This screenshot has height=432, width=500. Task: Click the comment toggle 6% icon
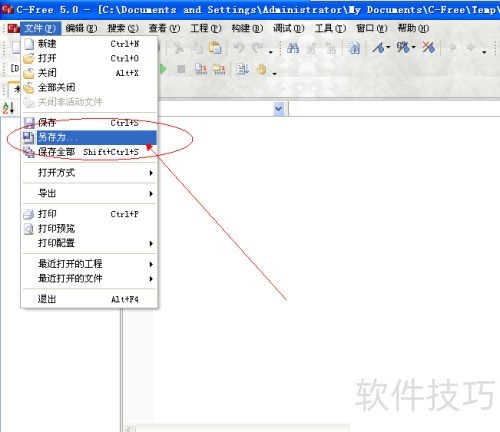403,48
